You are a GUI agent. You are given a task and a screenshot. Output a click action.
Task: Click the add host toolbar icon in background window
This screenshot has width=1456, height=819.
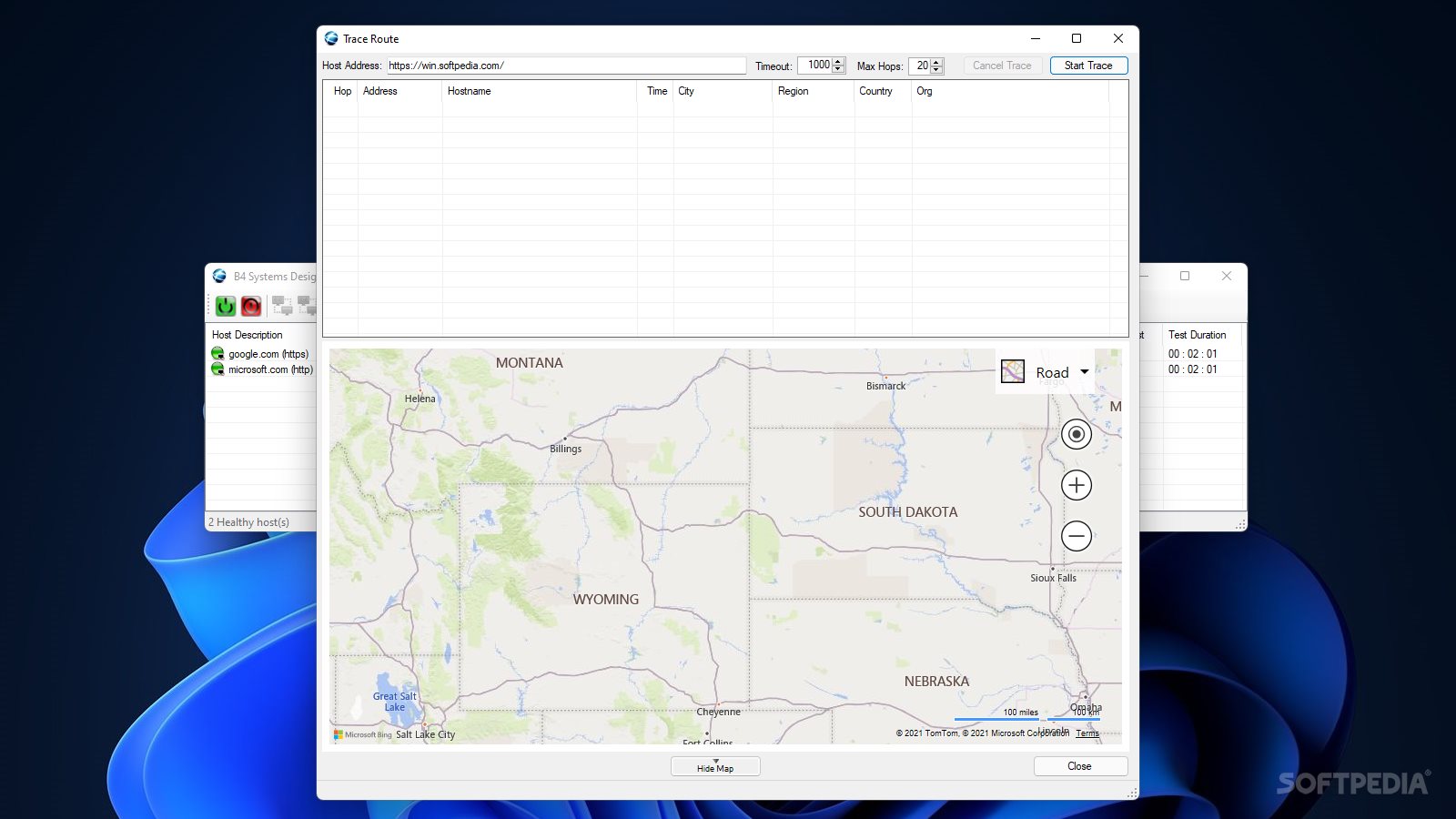[282, 306]
